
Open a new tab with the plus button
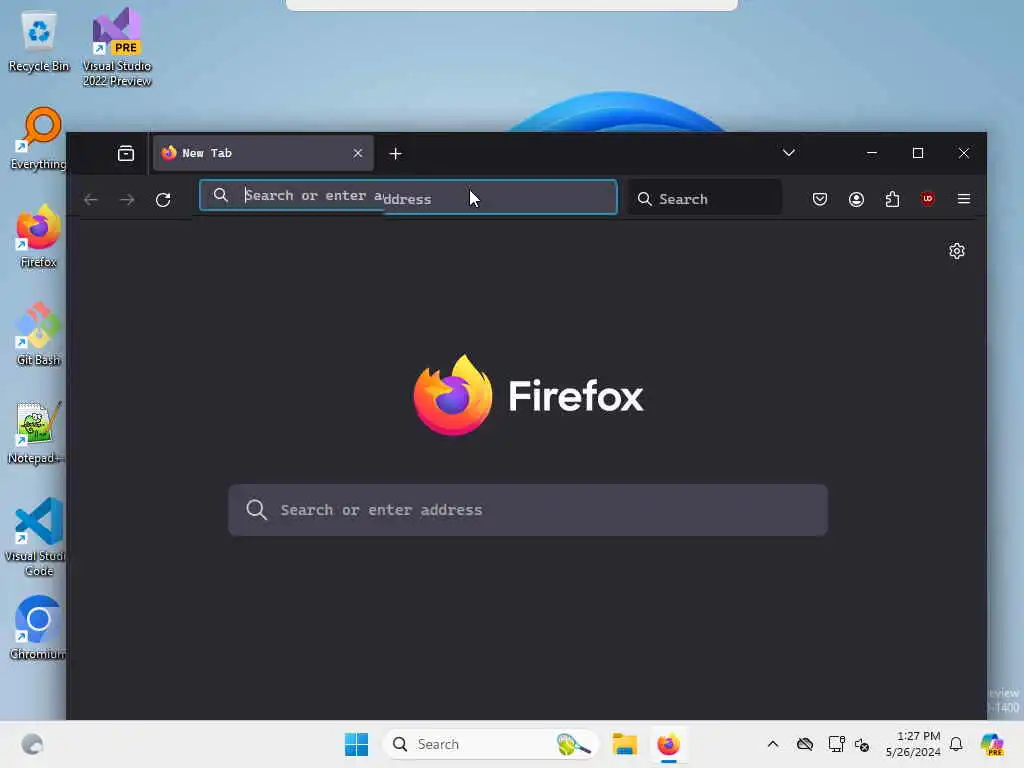click(395, 153)
